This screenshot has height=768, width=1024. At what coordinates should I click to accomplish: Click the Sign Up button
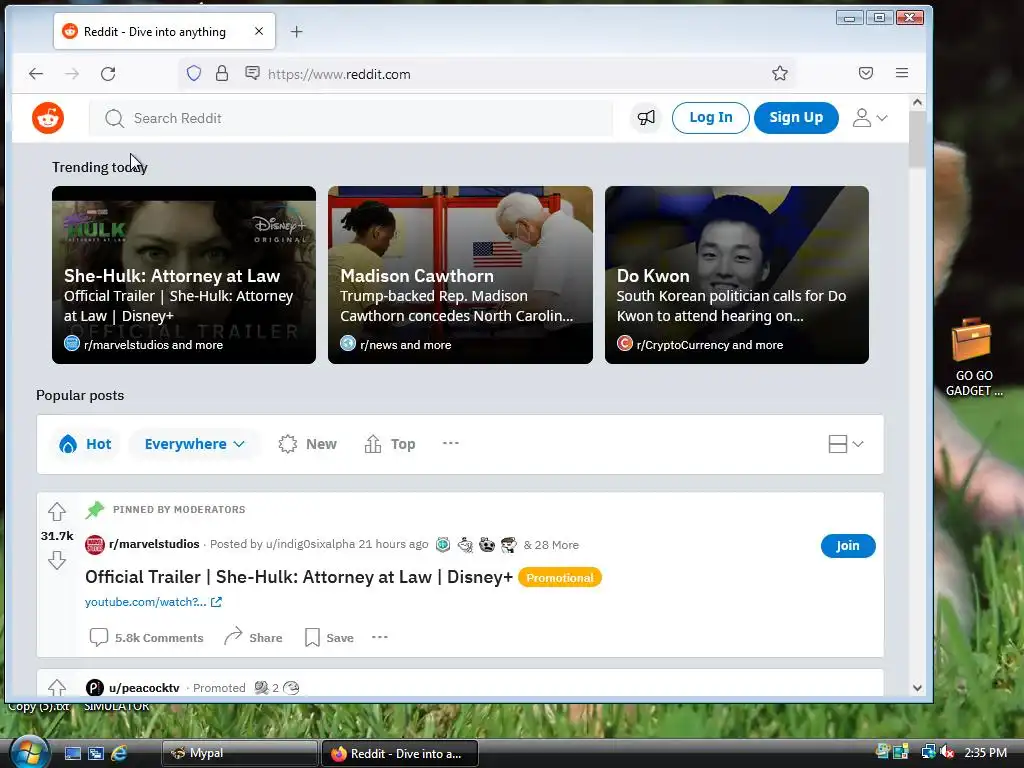(796, 118)
